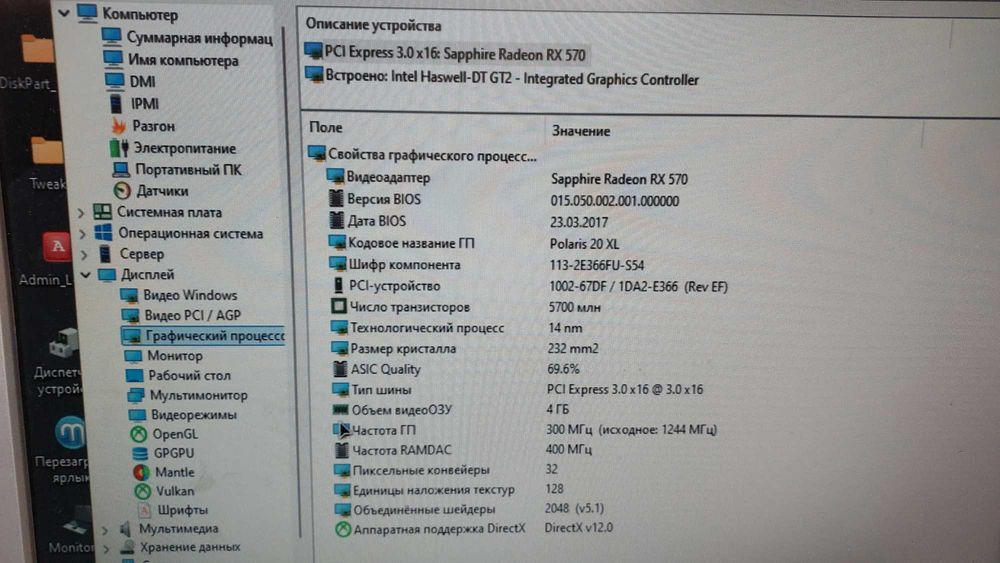1000x563 pixels.
Task: Click the Поле column header
Action: (x=326, y=128)
